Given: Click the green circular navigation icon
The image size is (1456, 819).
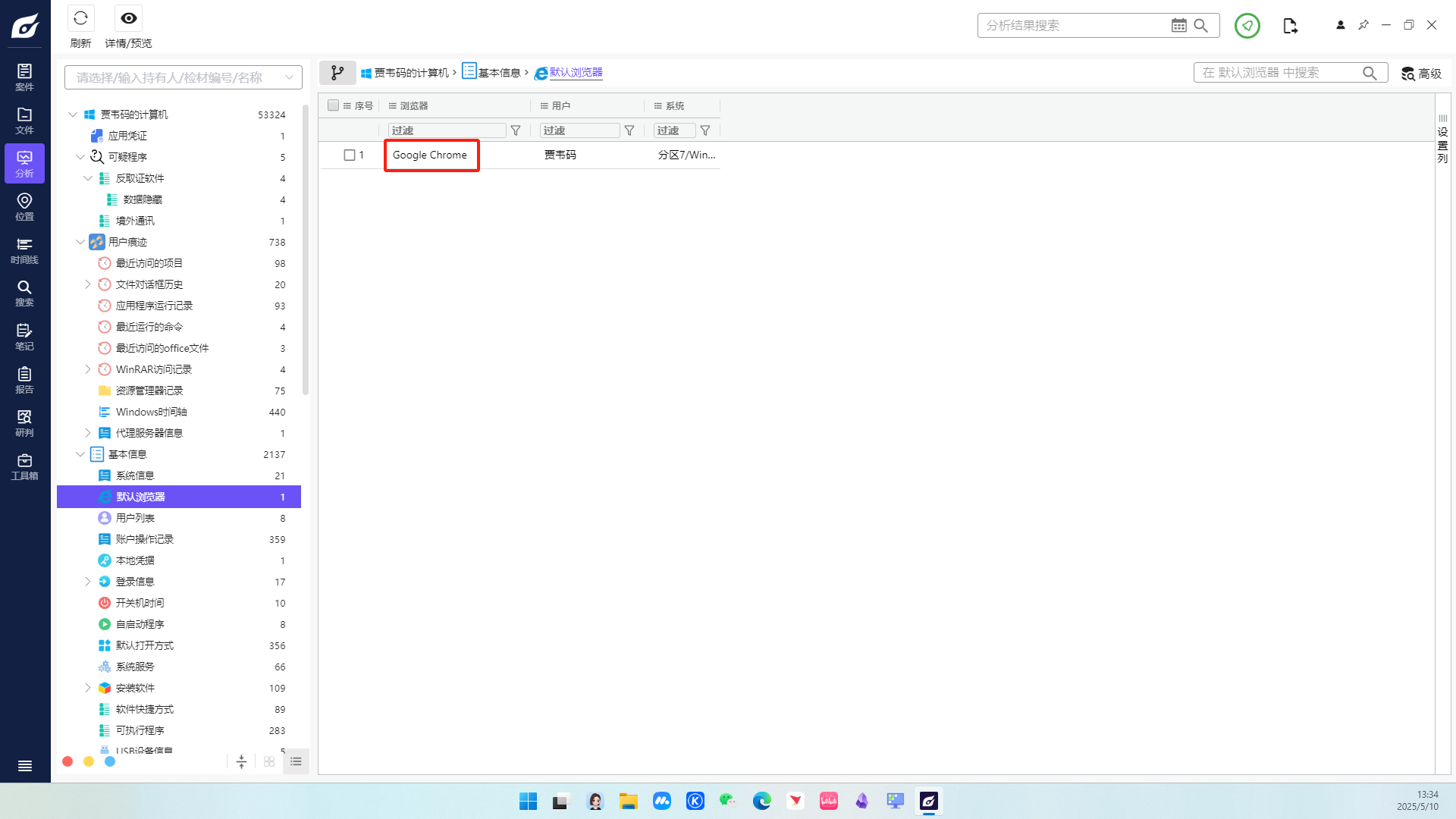Looking at the screenshot, I should coord(1247,26).
